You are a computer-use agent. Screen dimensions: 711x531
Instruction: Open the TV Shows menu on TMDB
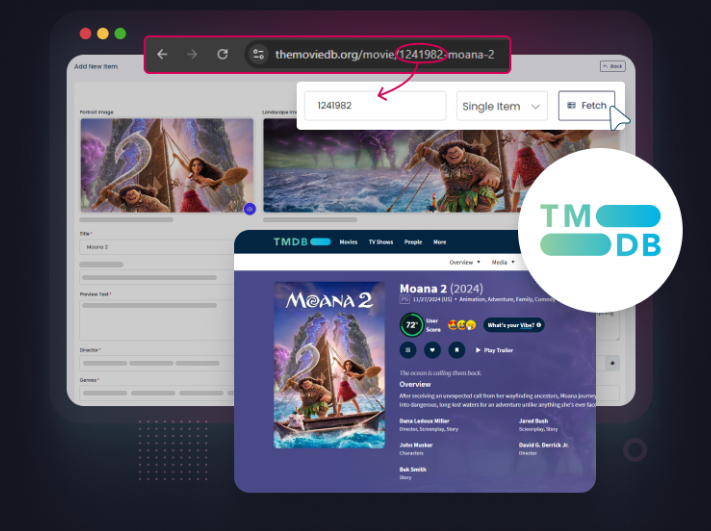381,242
